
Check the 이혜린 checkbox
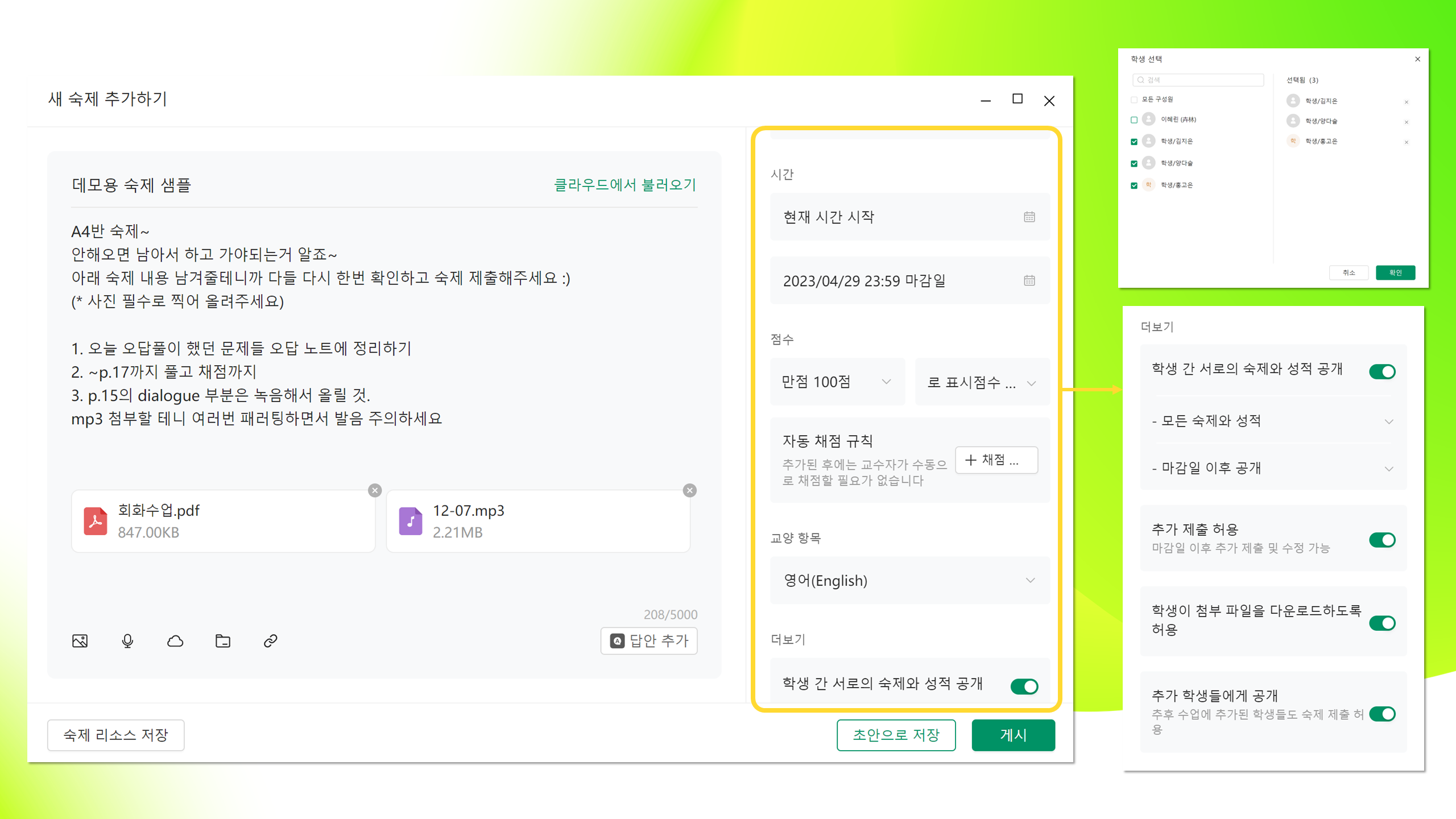point(1134,120)
